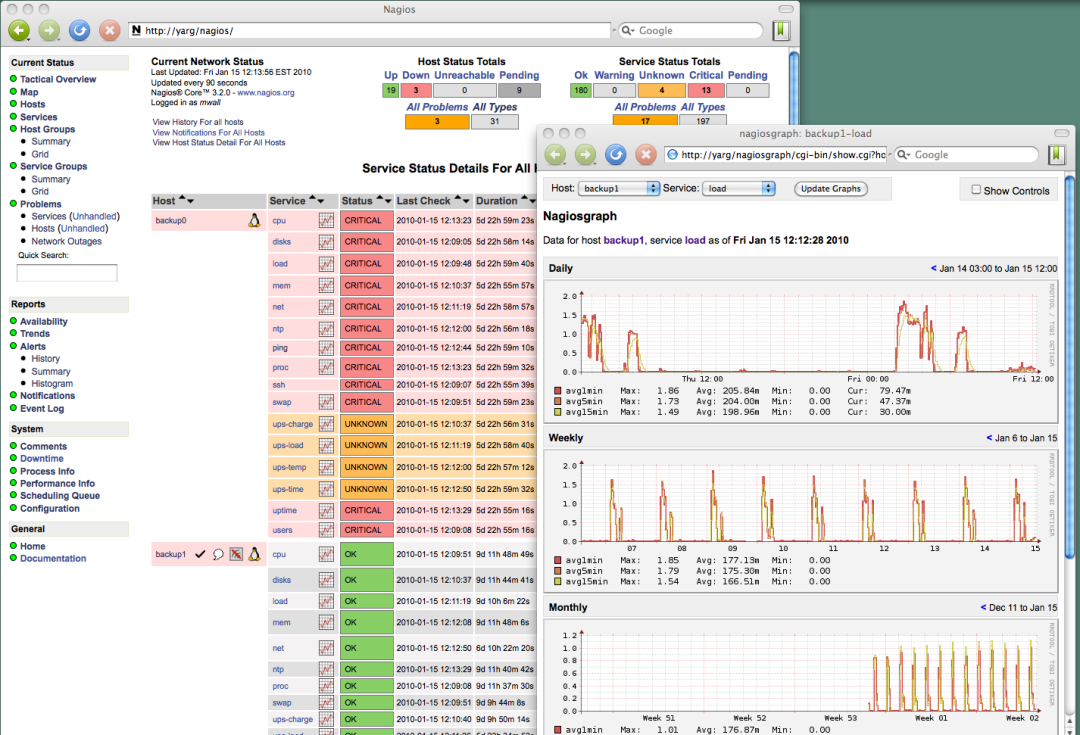Open graph icon for backup1 cpu service
This screenshot has width=1080, height=735.
pyautogui.click(x=326, y=554)
